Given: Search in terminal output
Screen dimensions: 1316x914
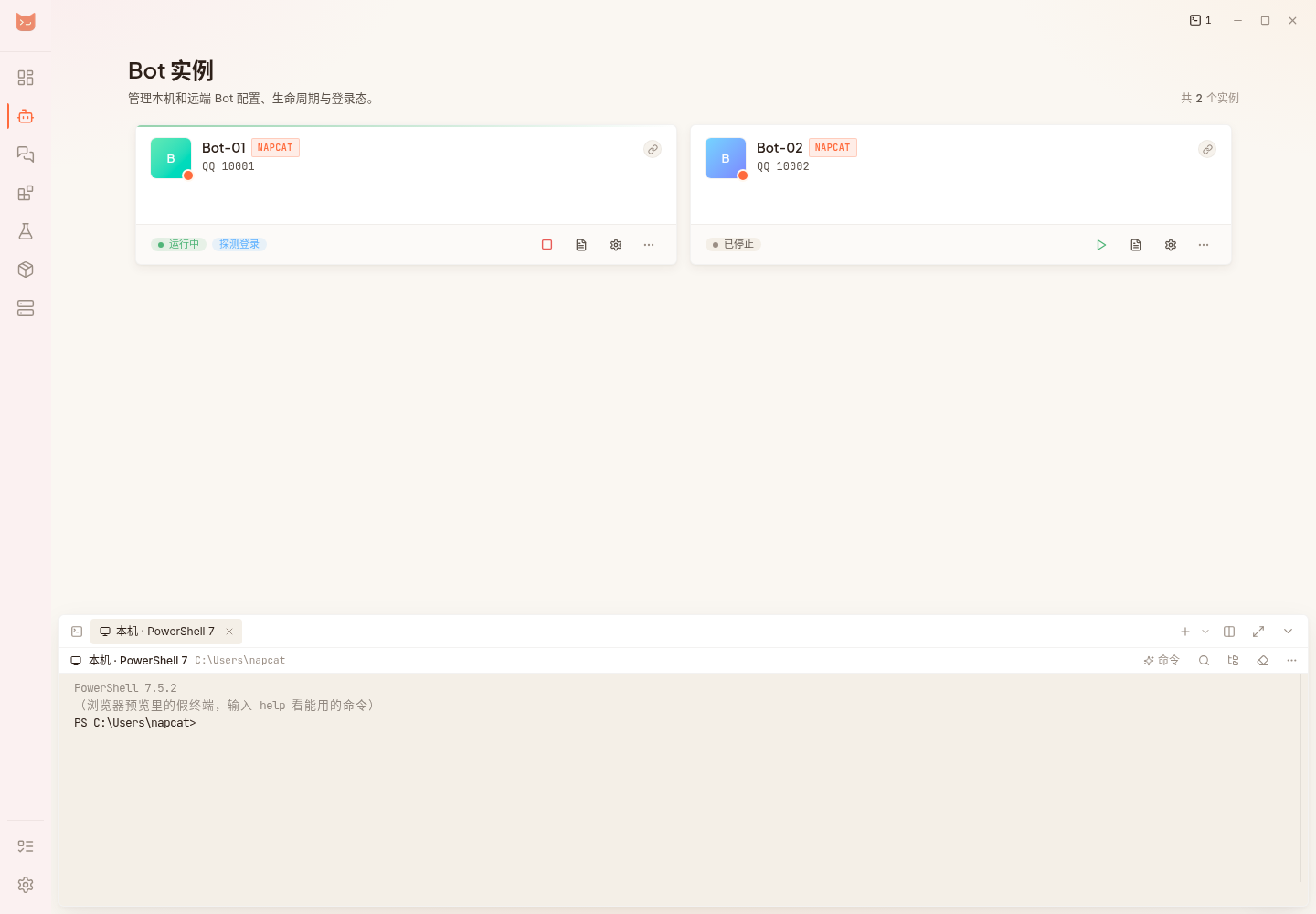Looking at the screenshot, I should coord(1204,660).
